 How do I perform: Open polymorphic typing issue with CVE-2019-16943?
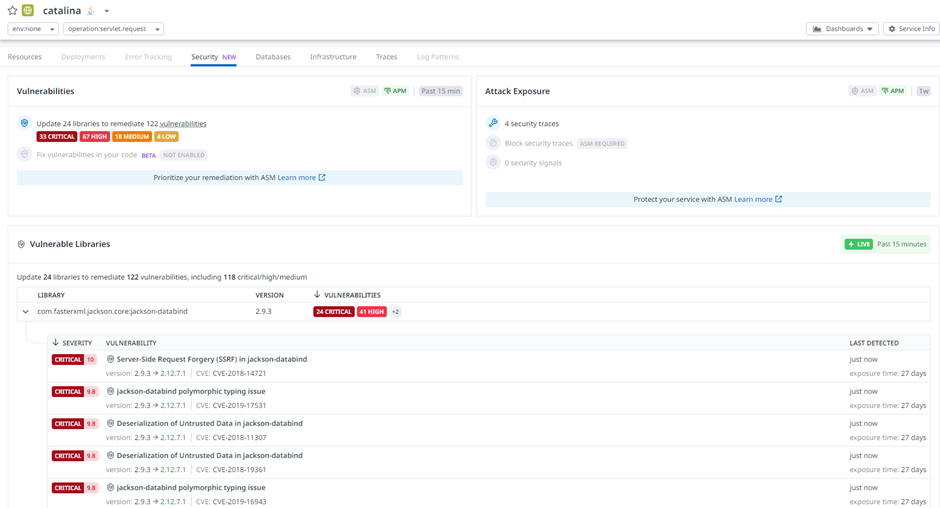click(191, 488)
